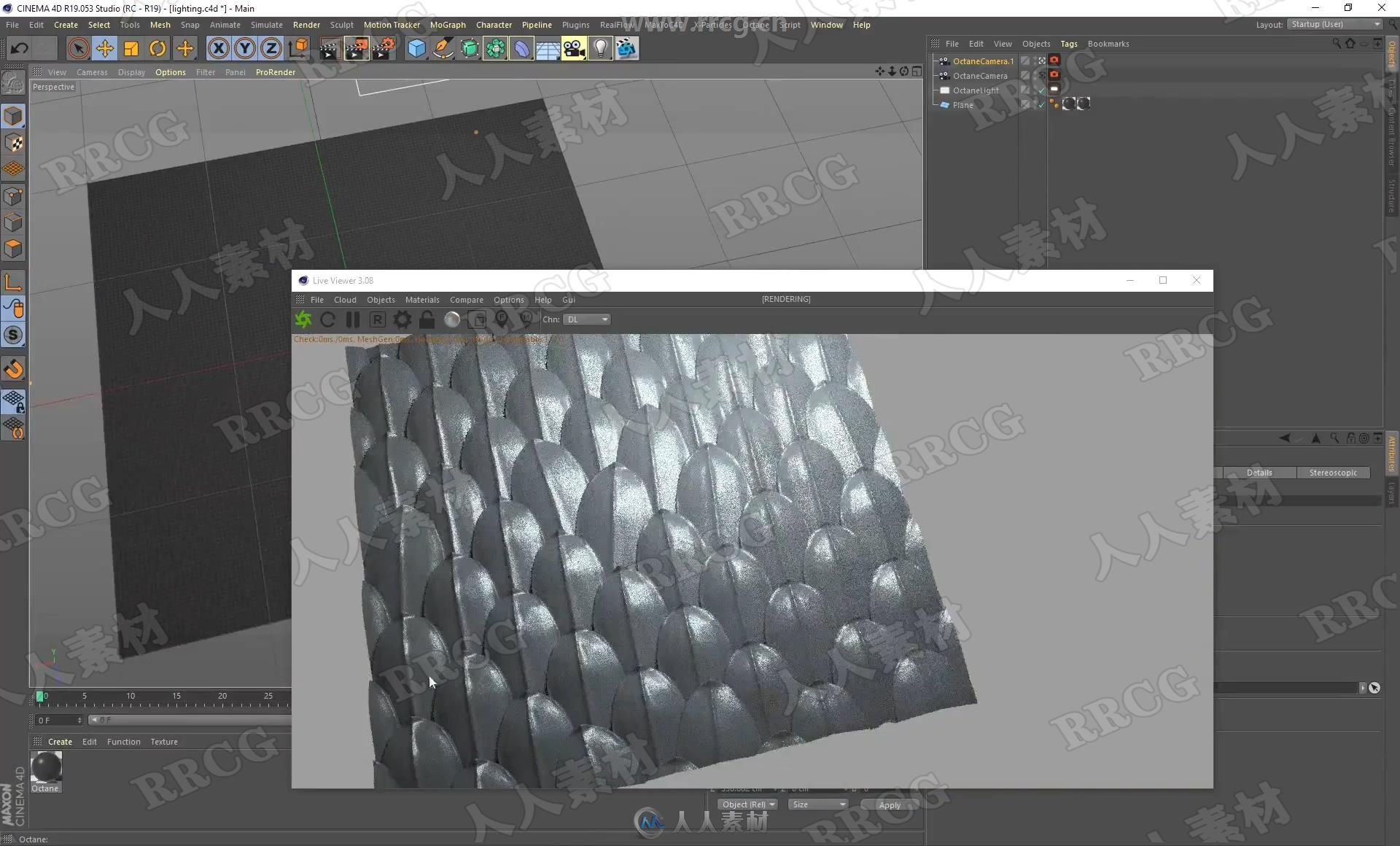Click the Size dropdown in object properties
This screenshot has height=846, width=1400.
click(x=819, y=804)
